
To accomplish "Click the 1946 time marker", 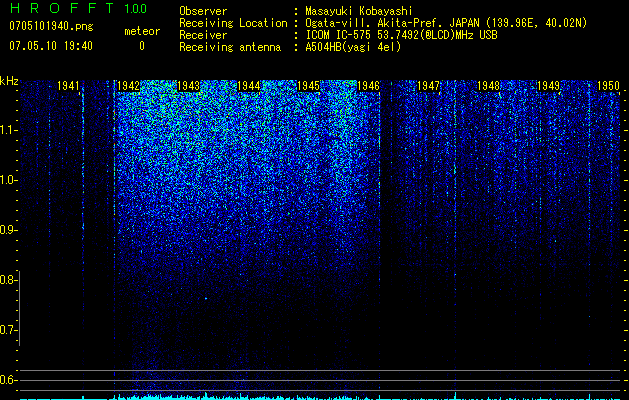I will (369, 86).
